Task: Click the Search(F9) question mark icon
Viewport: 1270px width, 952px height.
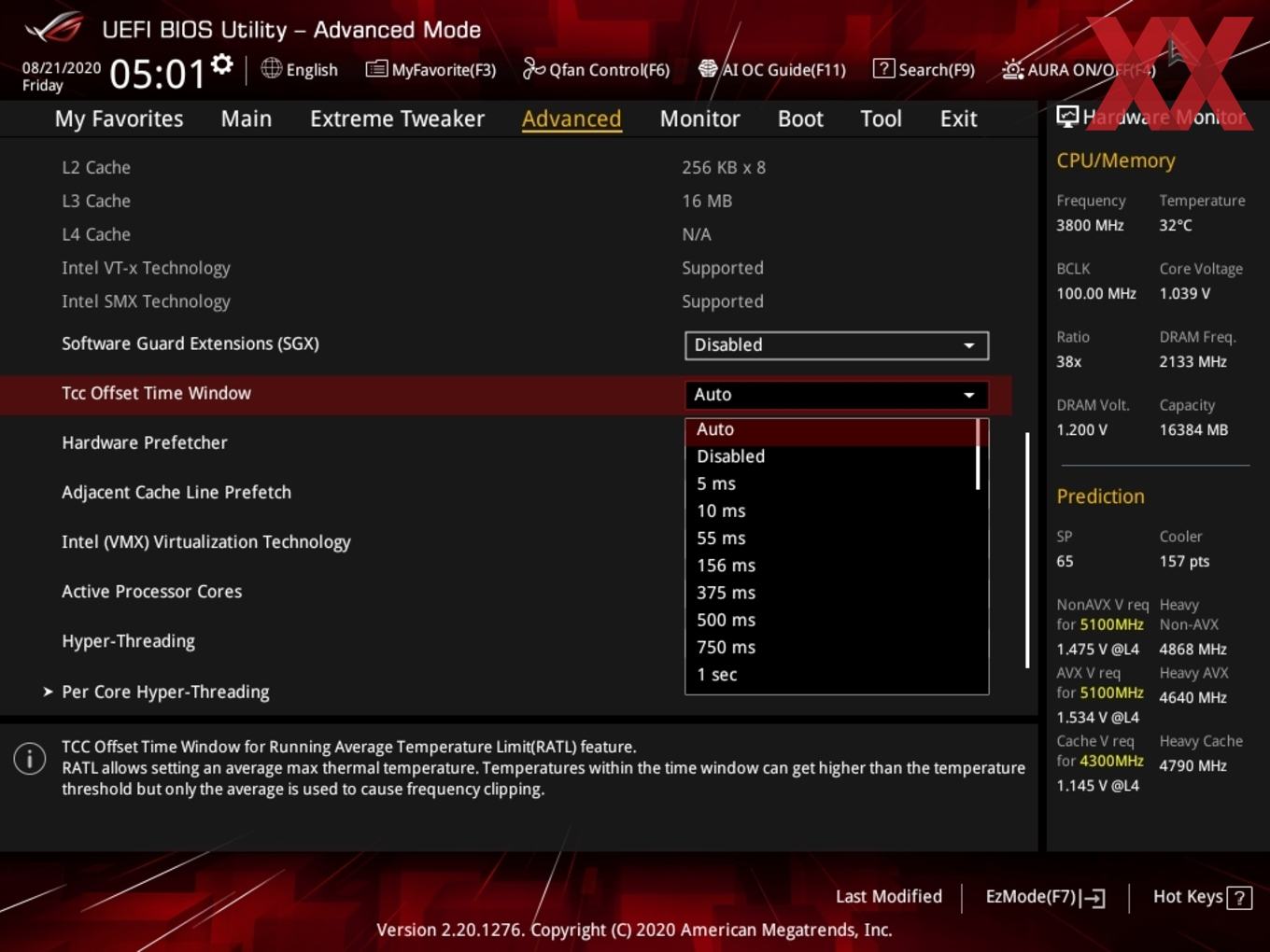Action: (x=883, y=68)
